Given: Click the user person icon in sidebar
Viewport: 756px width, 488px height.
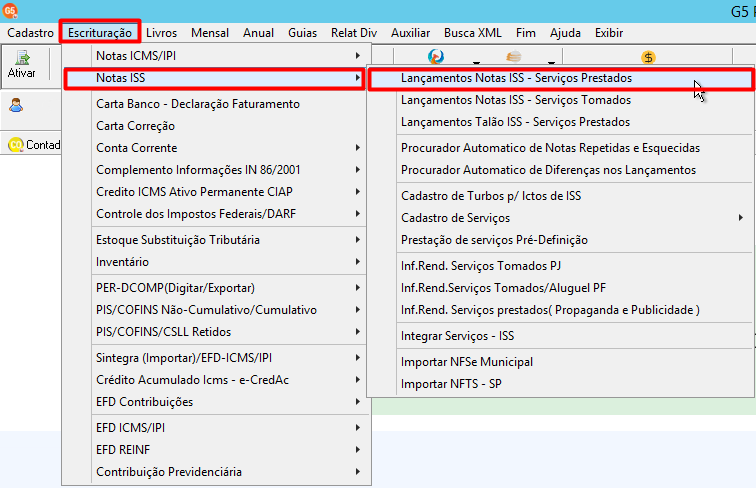Looking at the screenshot, I should (16, 105).
